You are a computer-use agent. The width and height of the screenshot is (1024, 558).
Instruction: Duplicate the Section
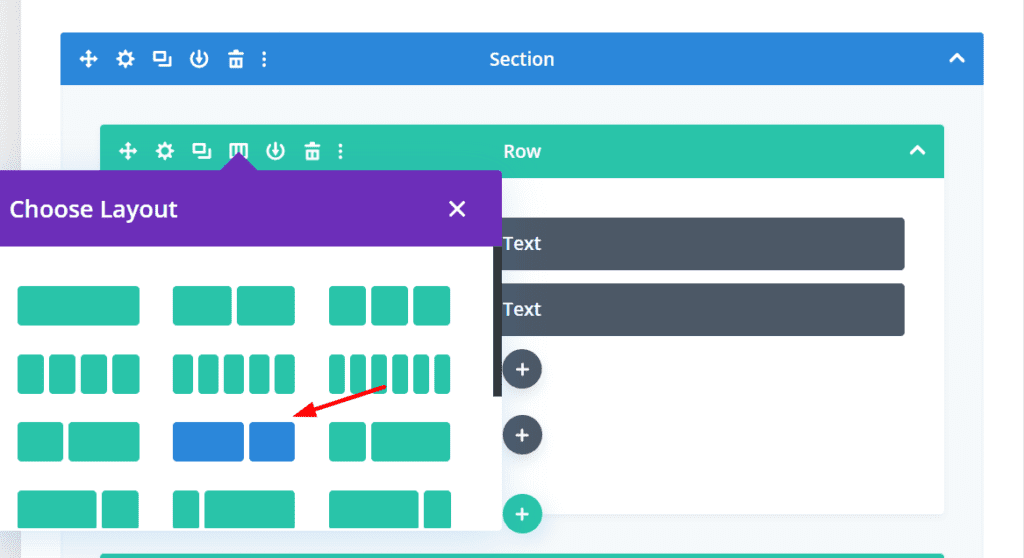coord(162,59)
